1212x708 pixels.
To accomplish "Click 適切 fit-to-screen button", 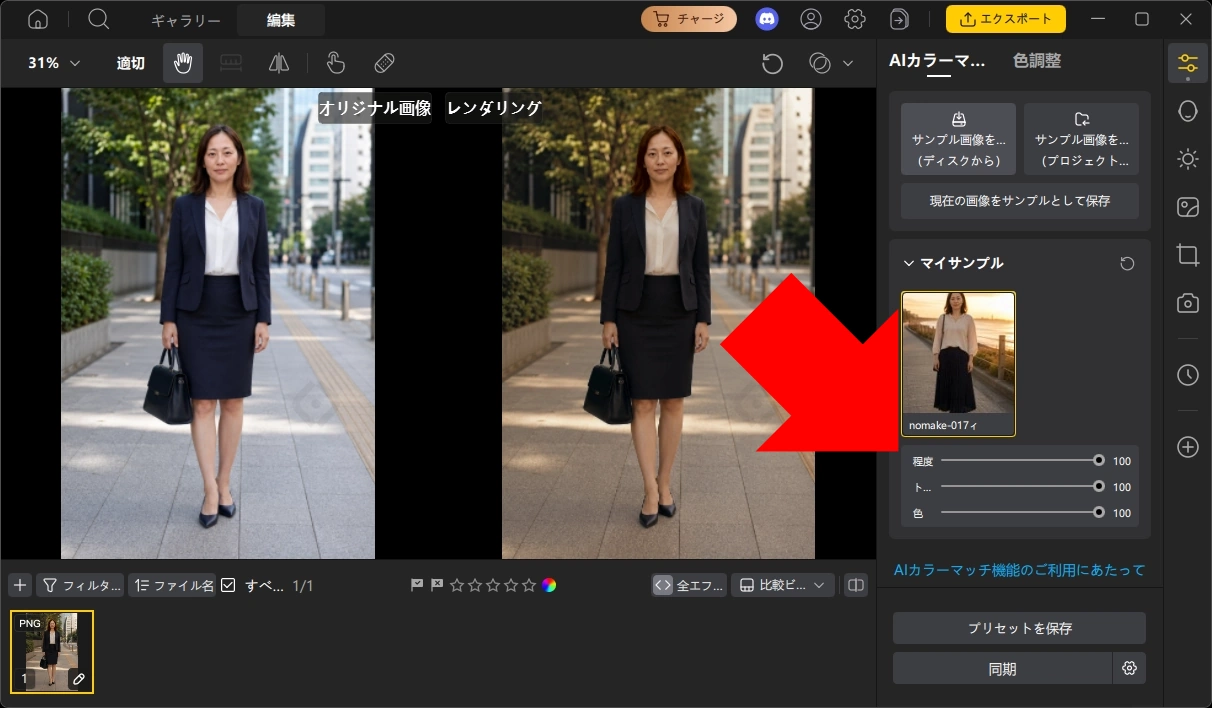I will (130, 63).
